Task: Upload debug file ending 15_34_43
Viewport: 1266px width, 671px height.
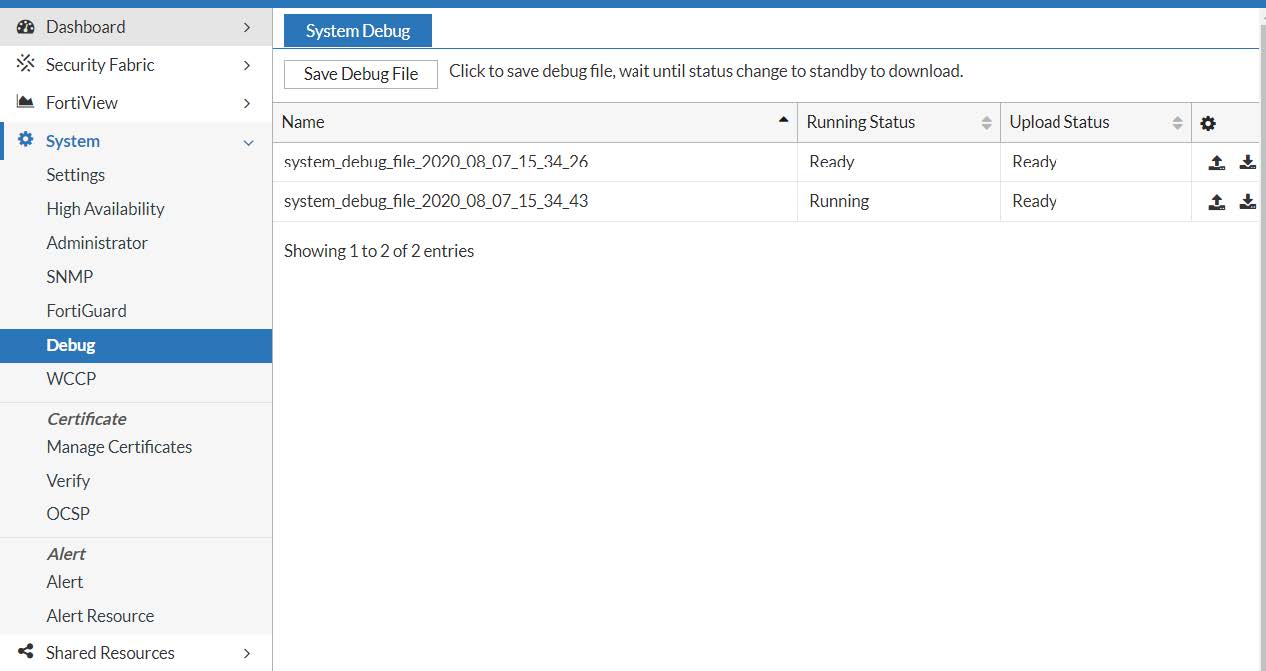Action: tap(1216, 201)
